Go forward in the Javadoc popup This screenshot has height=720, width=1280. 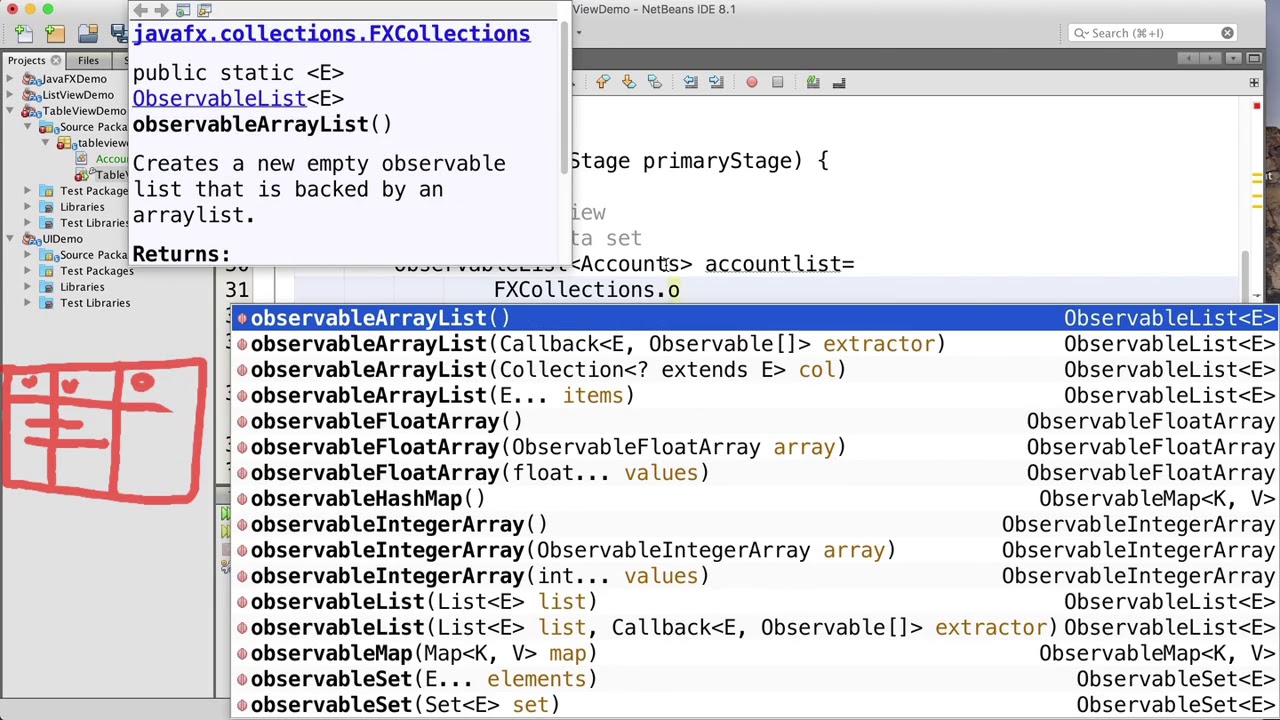click(161, 10)
